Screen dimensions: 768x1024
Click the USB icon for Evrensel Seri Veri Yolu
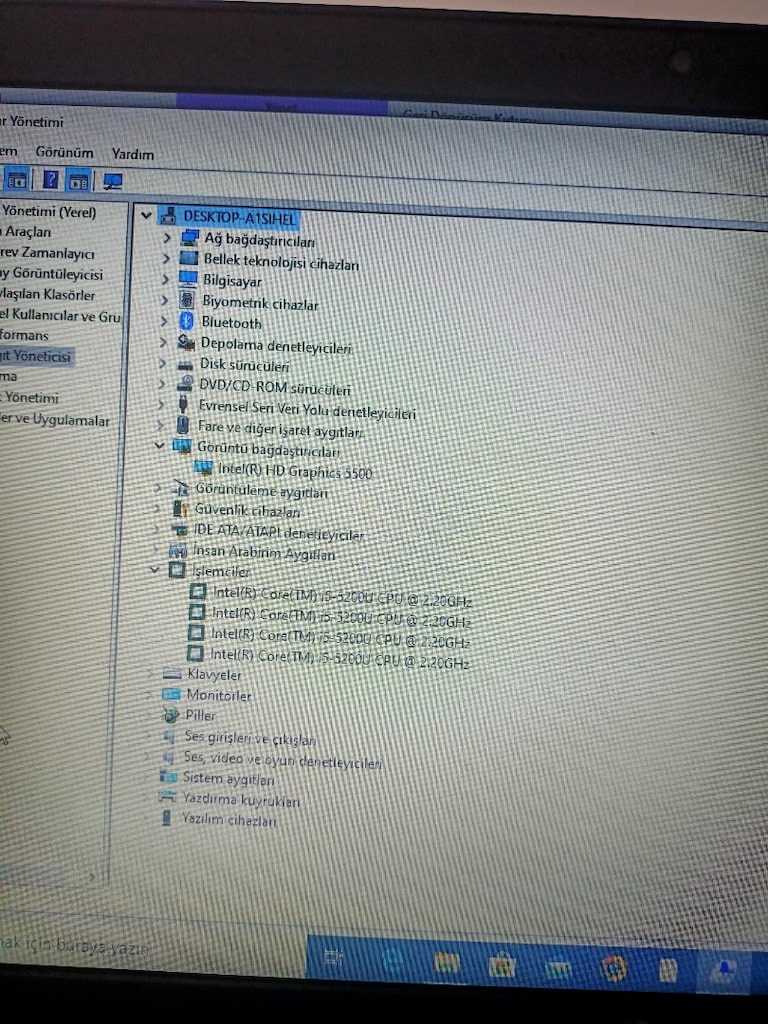pyautogui.click(x=184, y=405)
